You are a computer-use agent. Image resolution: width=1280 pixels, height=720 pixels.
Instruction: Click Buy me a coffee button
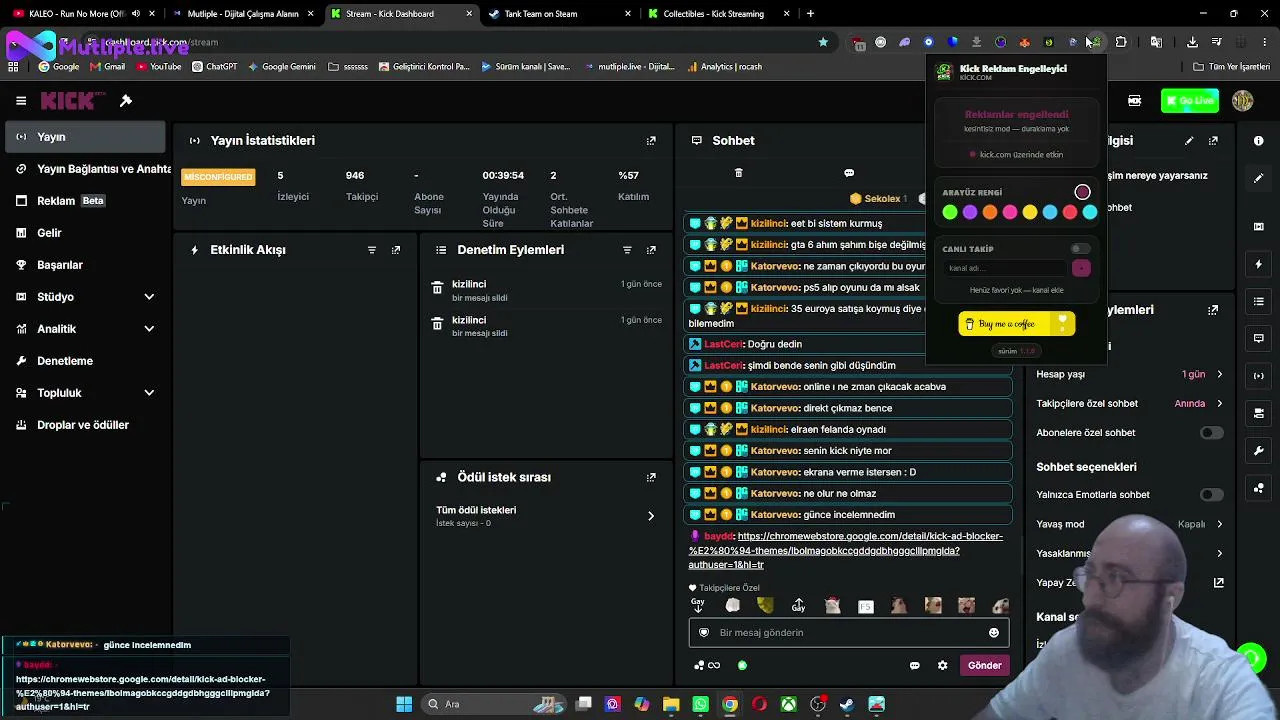coord(1016,324)
